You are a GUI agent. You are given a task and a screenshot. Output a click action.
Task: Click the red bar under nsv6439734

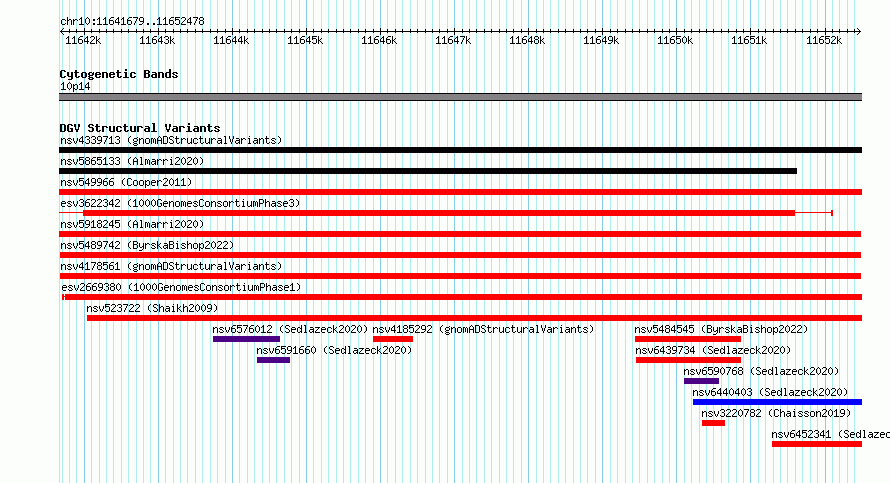pyautogui.click(x=689, y=360)
